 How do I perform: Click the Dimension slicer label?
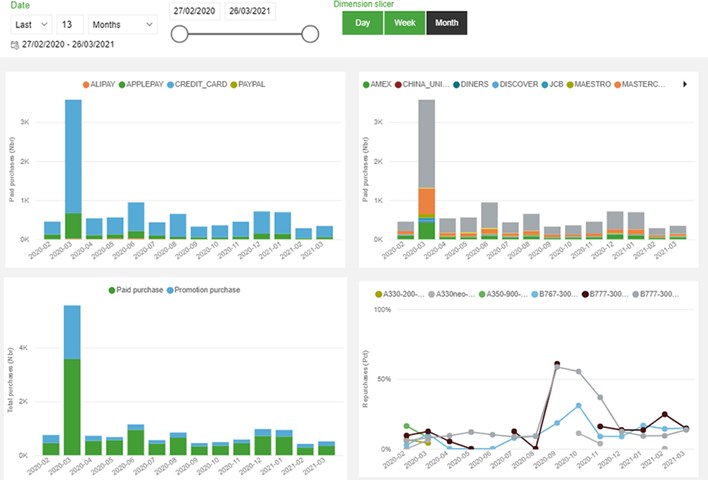(x=363, y=4)
